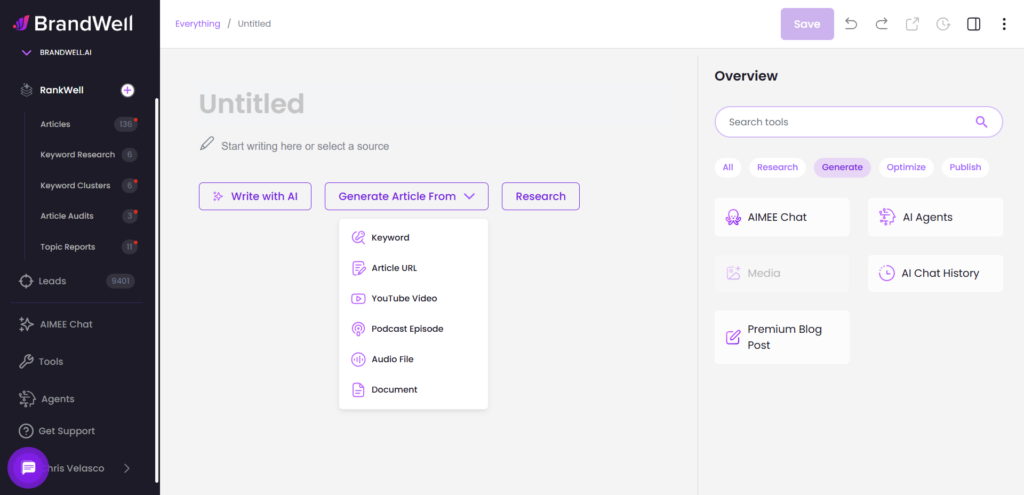1024x495 pixels.
Task: Click the Keyword magnifier icon in dropdown
Action: (358, 238)
